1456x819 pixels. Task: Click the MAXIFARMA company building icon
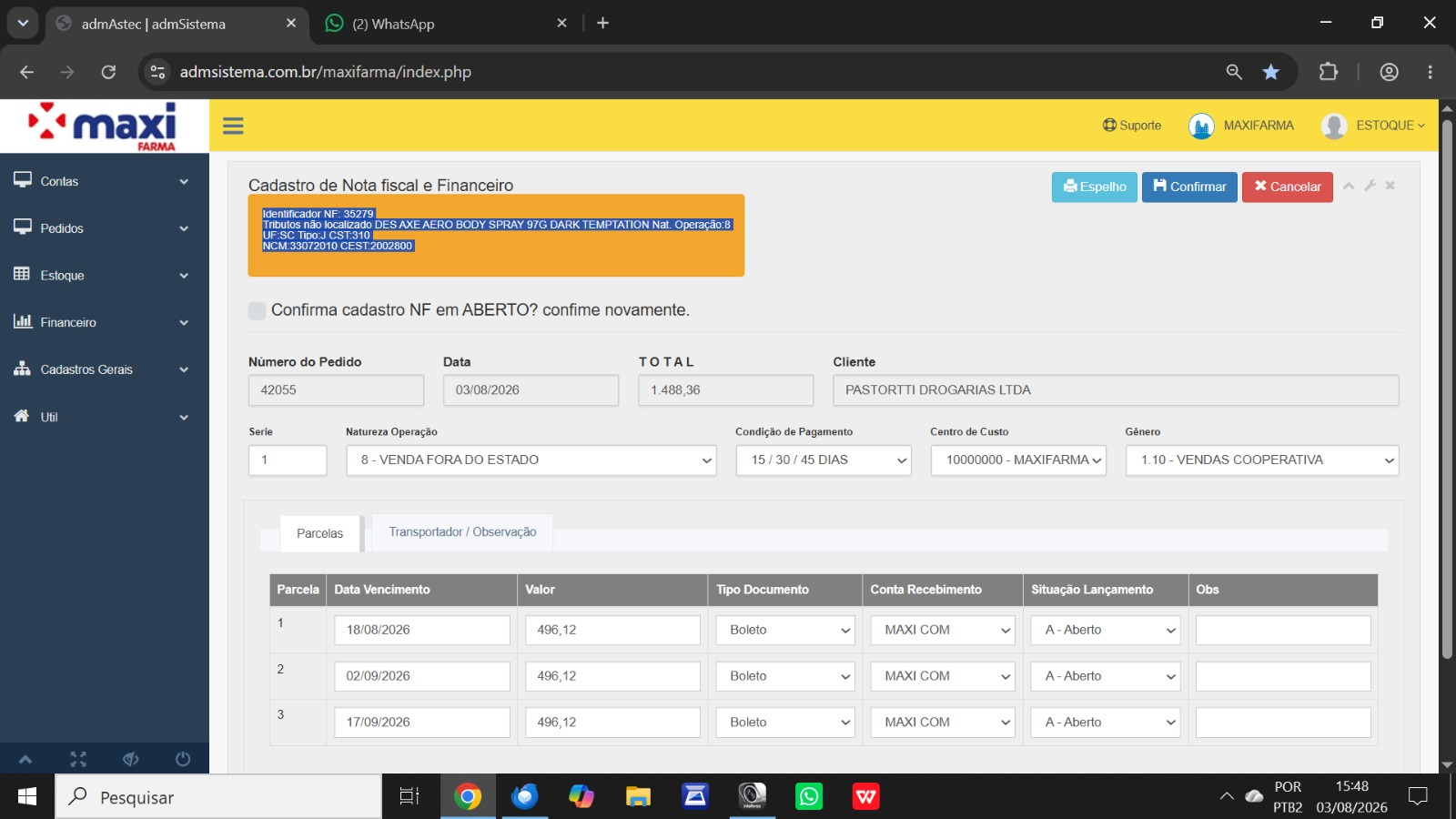[1201, 126]
